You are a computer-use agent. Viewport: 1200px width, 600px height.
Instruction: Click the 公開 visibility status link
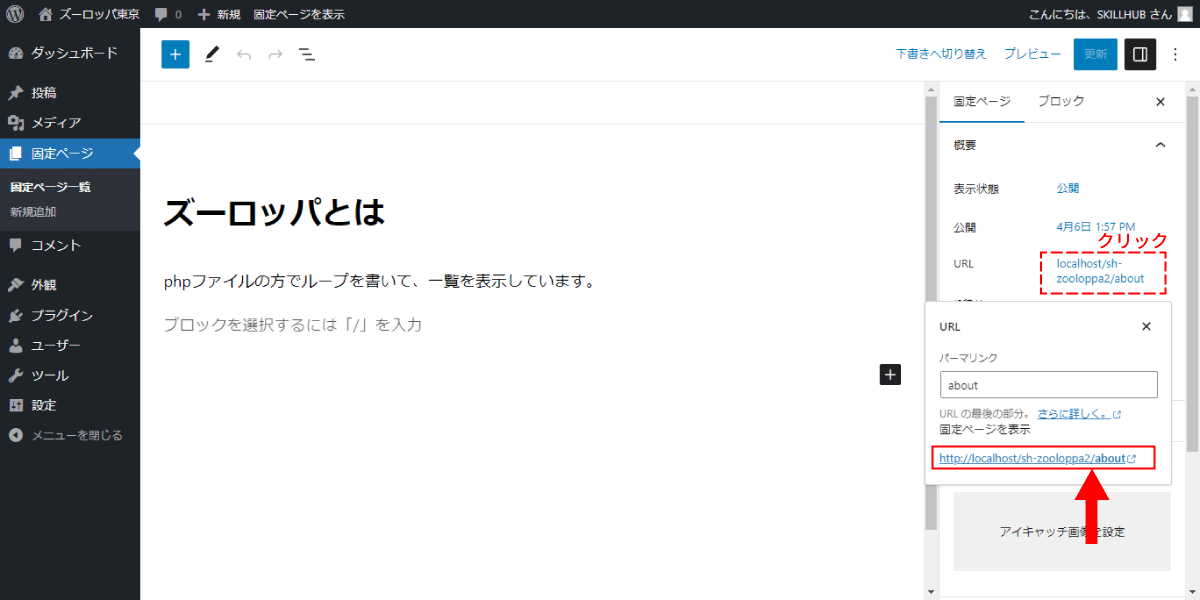(1068, 188)
